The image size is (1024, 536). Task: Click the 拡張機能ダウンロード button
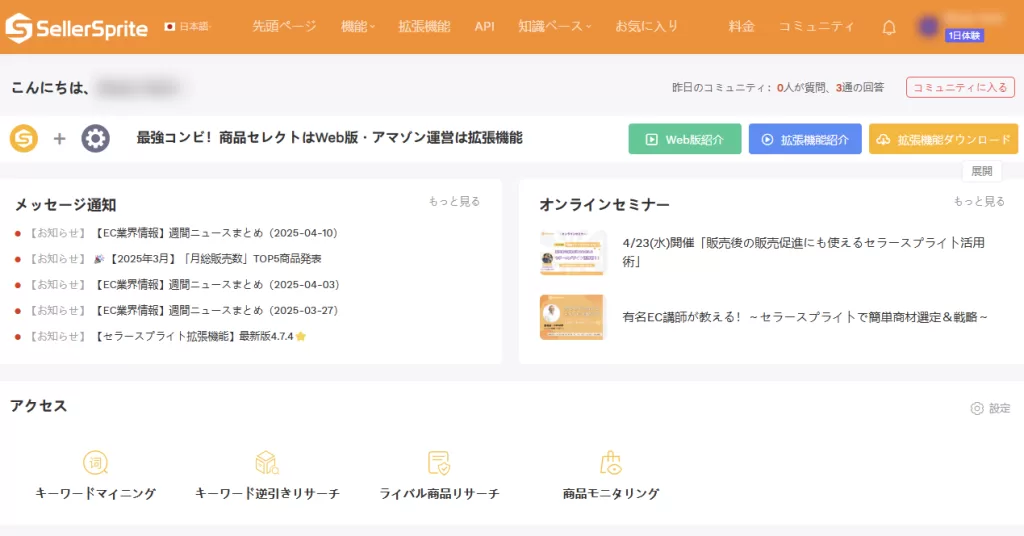pos(943,139)
